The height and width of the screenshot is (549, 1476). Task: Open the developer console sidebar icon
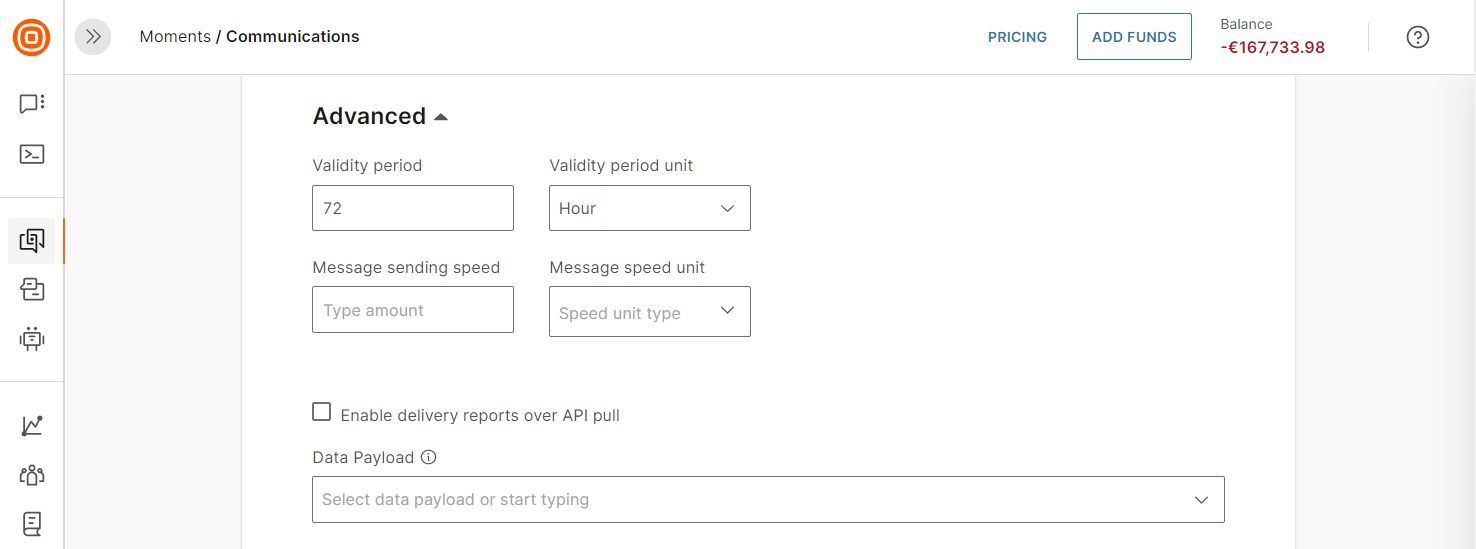(x=32, y=154)
